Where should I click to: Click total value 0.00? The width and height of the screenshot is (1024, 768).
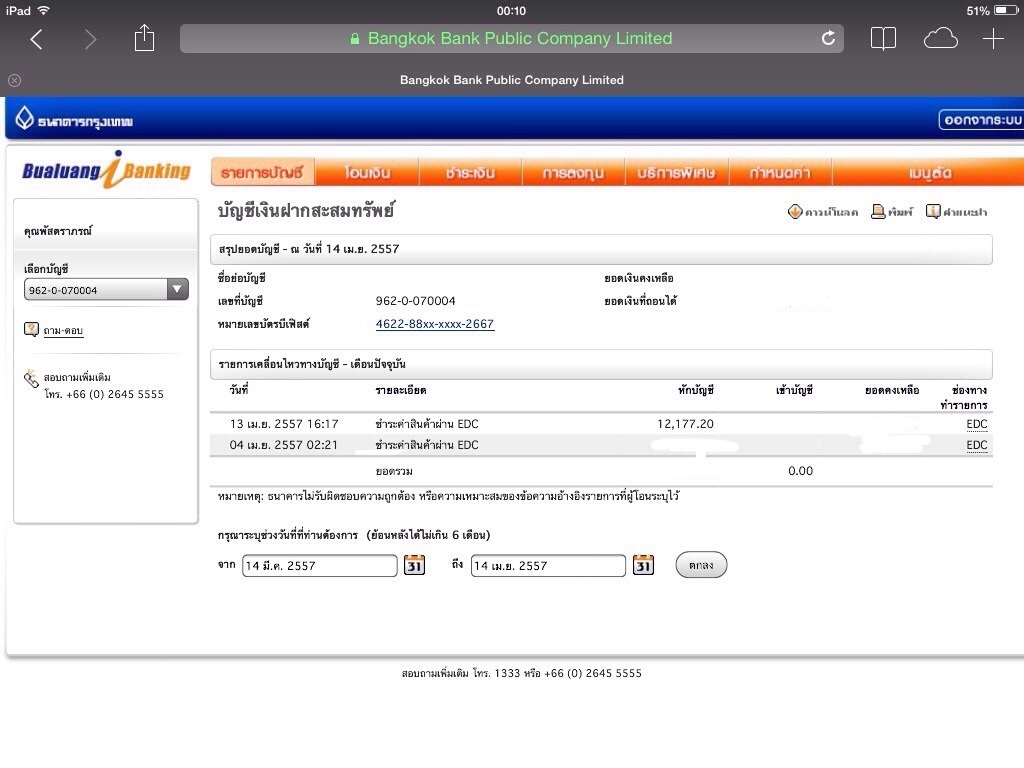(x=800, y=471)
